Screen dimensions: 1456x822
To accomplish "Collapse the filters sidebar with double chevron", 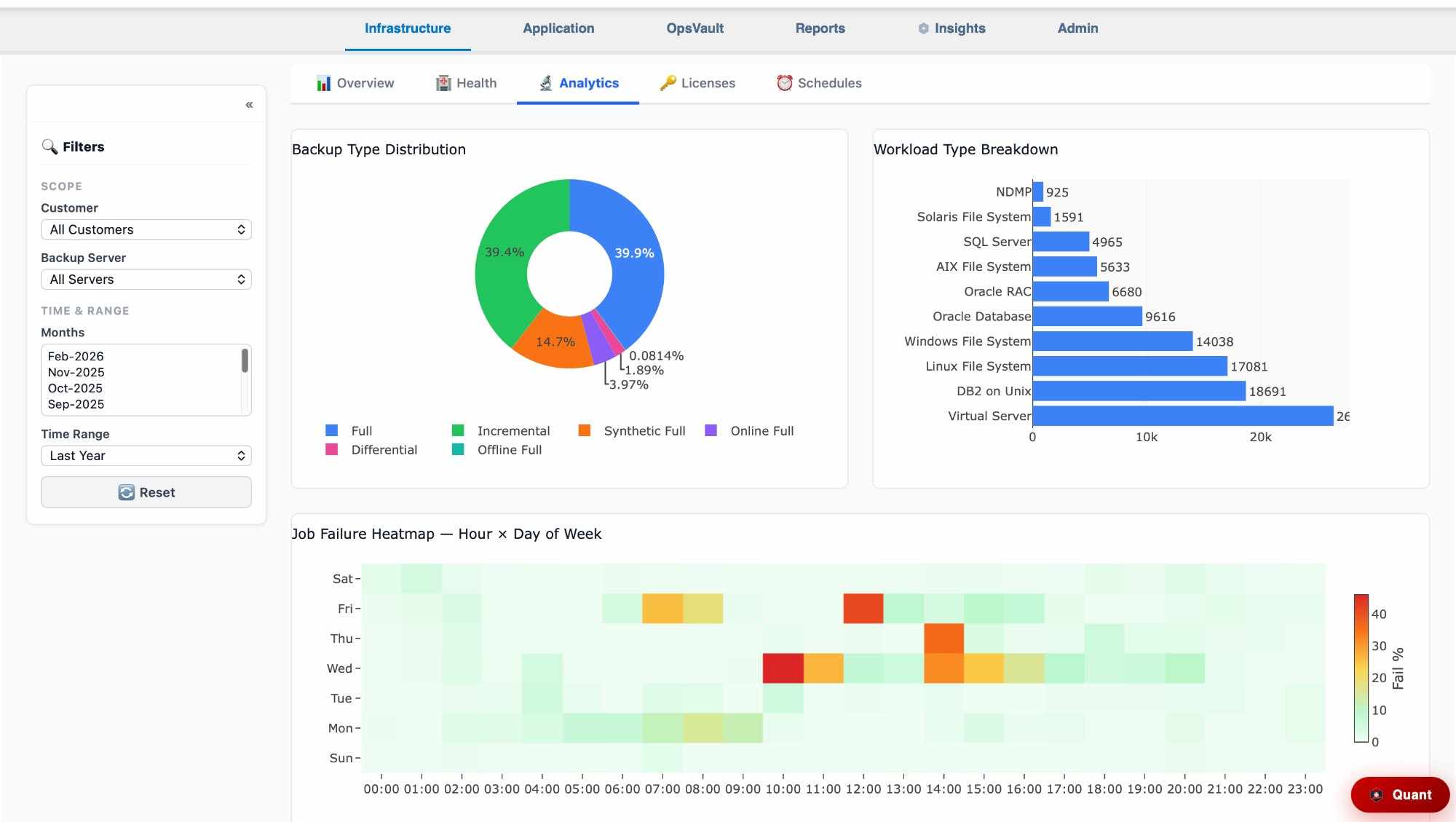I will [x=249, y=105].
